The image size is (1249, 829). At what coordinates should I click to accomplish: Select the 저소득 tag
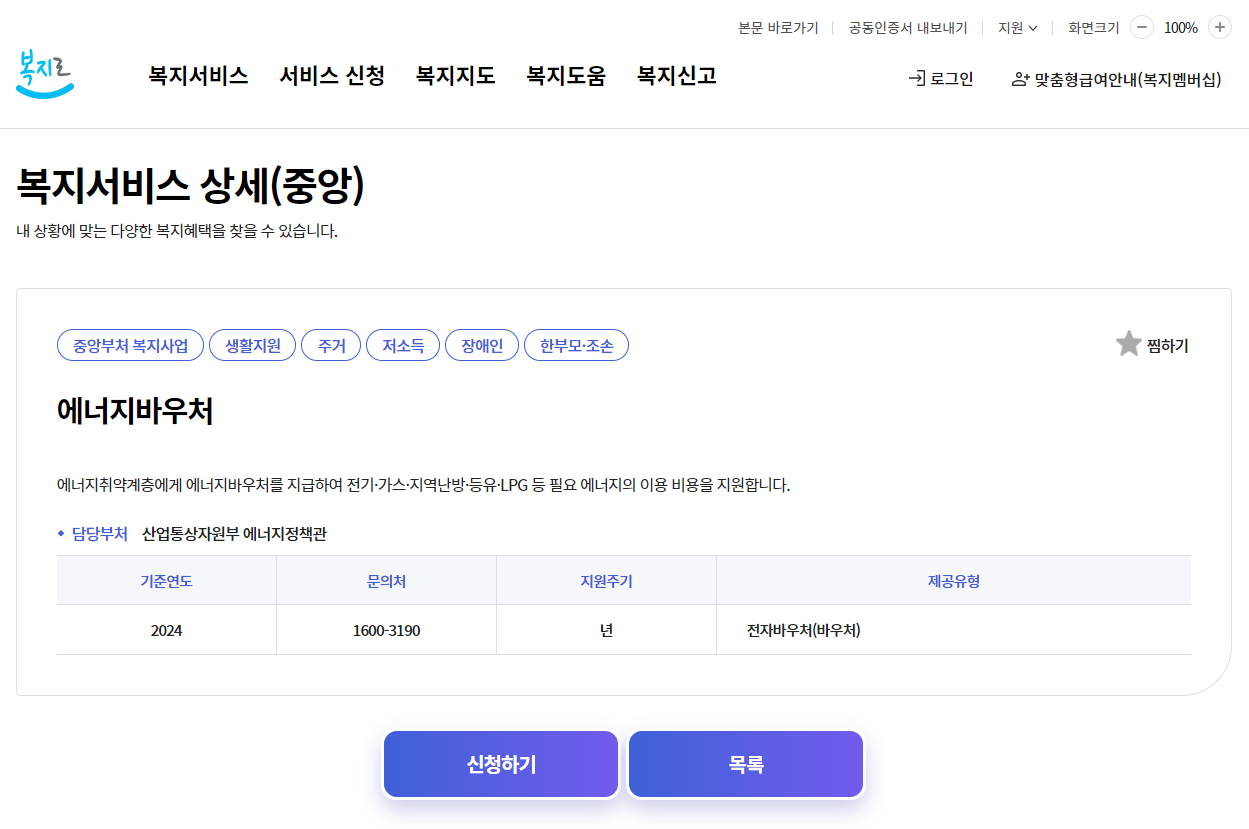403,344
